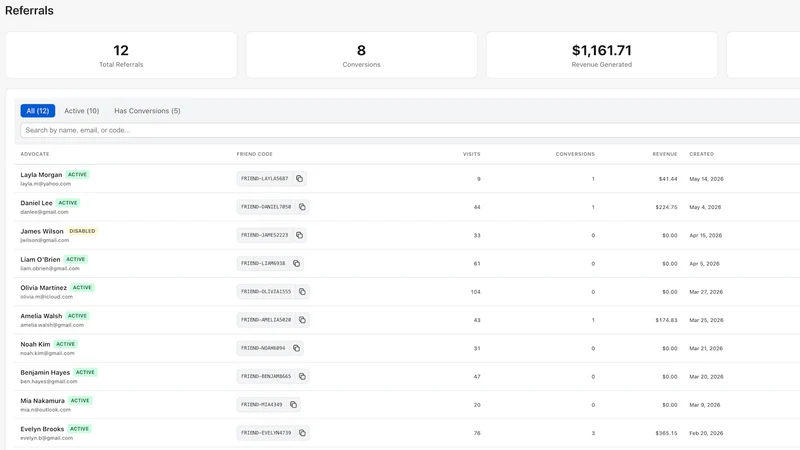Image resolution: width=800 pixels, height=450 pixels.
Task: Click the Daniel Lee advocate name
Action: (x=36, y=203)
